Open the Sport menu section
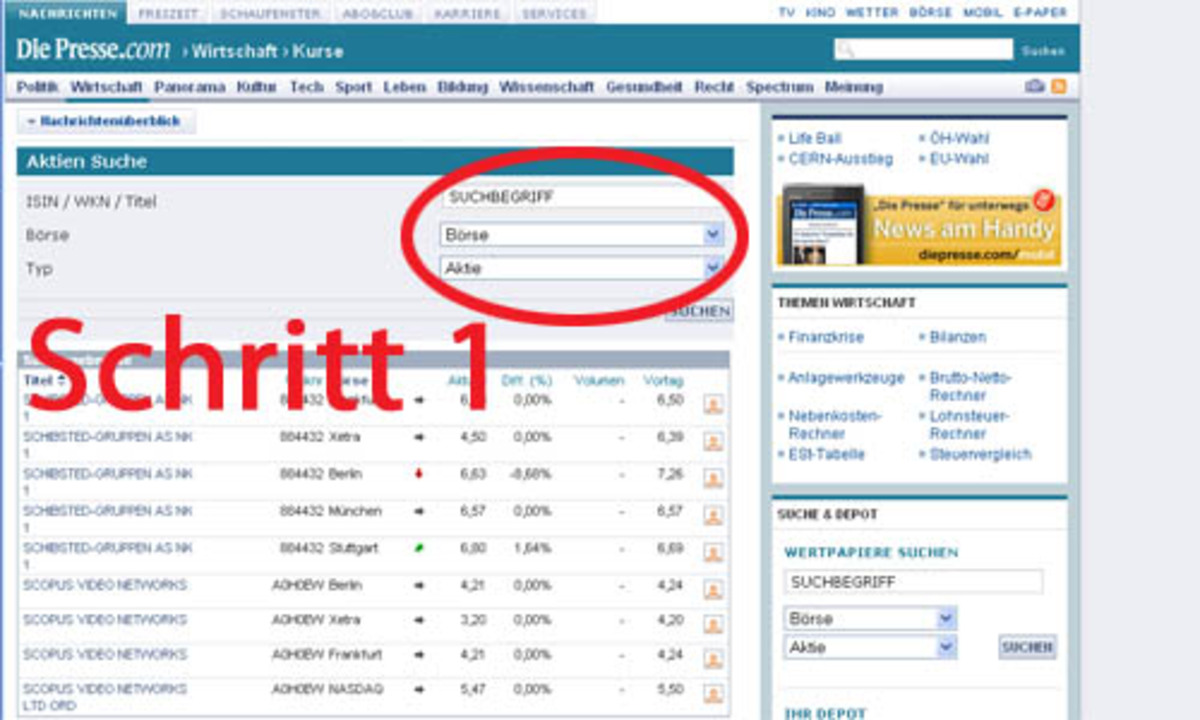1200x720 pixels. 353,87
